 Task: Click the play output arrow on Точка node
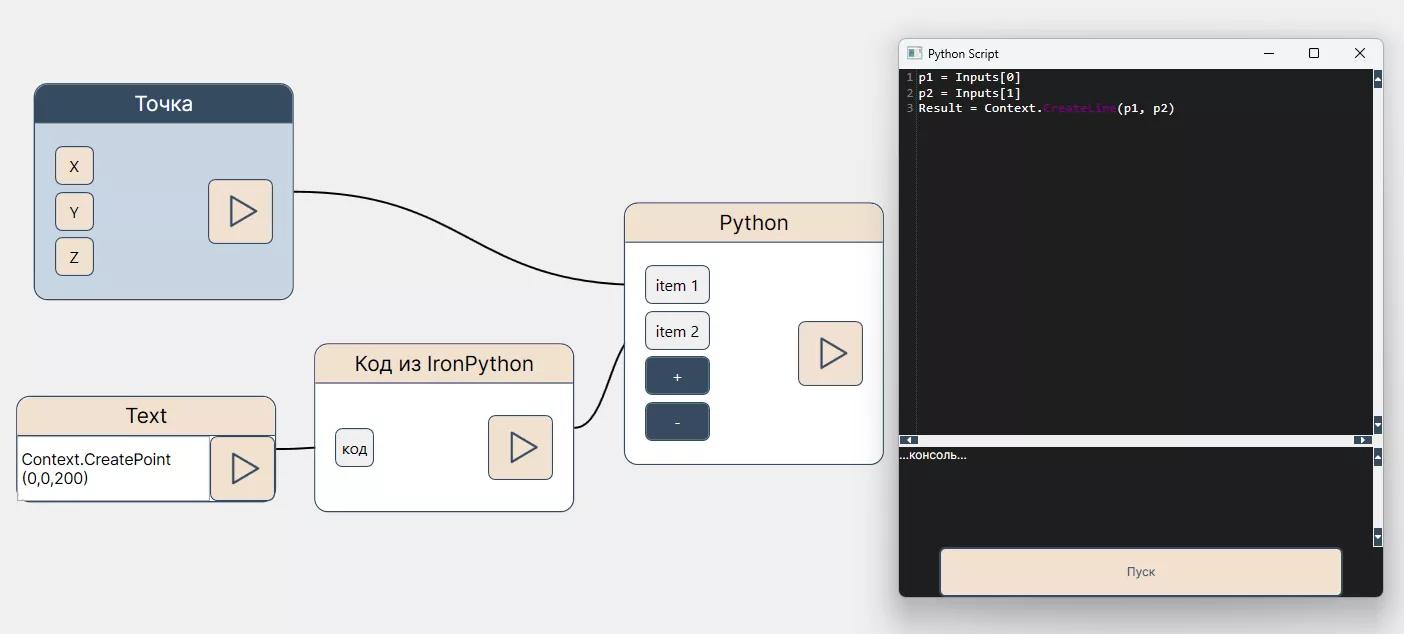(x=240, y=211)
